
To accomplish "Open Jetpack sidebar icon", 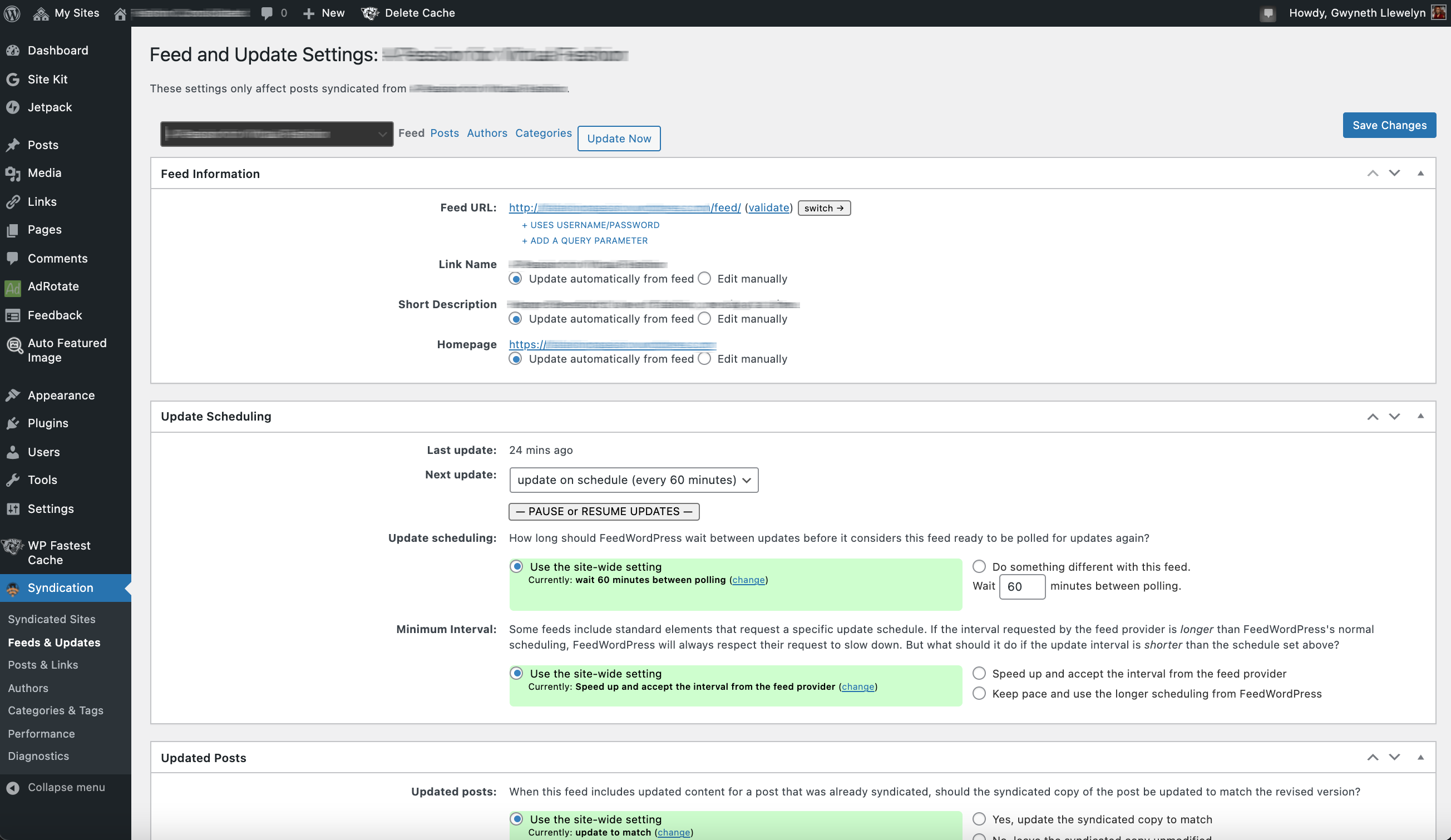I will [x=13, y=107].
